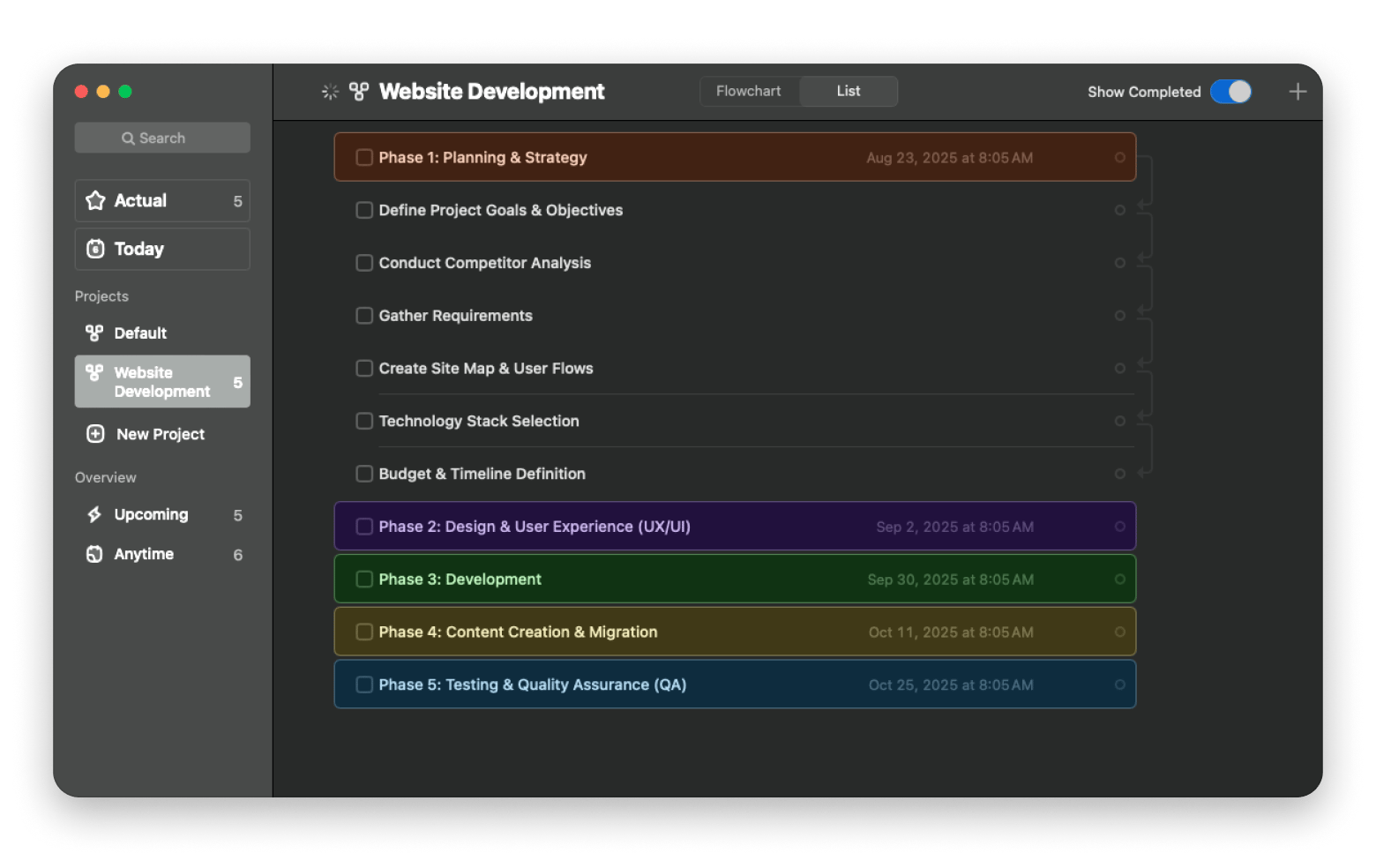Check off Phase 2: Design & User Experience
The image size is (1376, 868).
pos(364,527)
